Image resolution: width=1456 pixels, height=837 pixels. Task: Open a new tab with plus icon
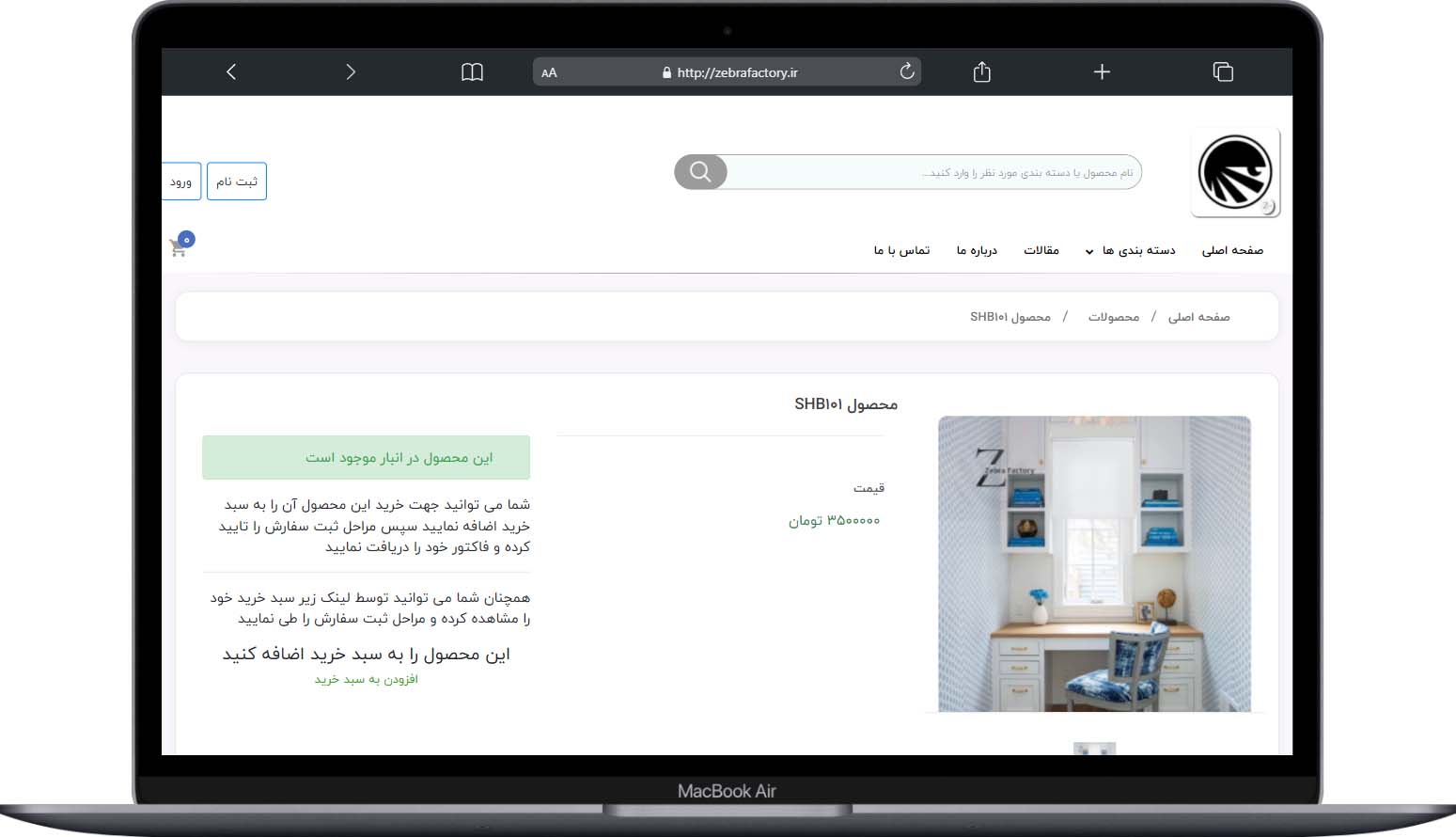click(x=1102, y=71)
